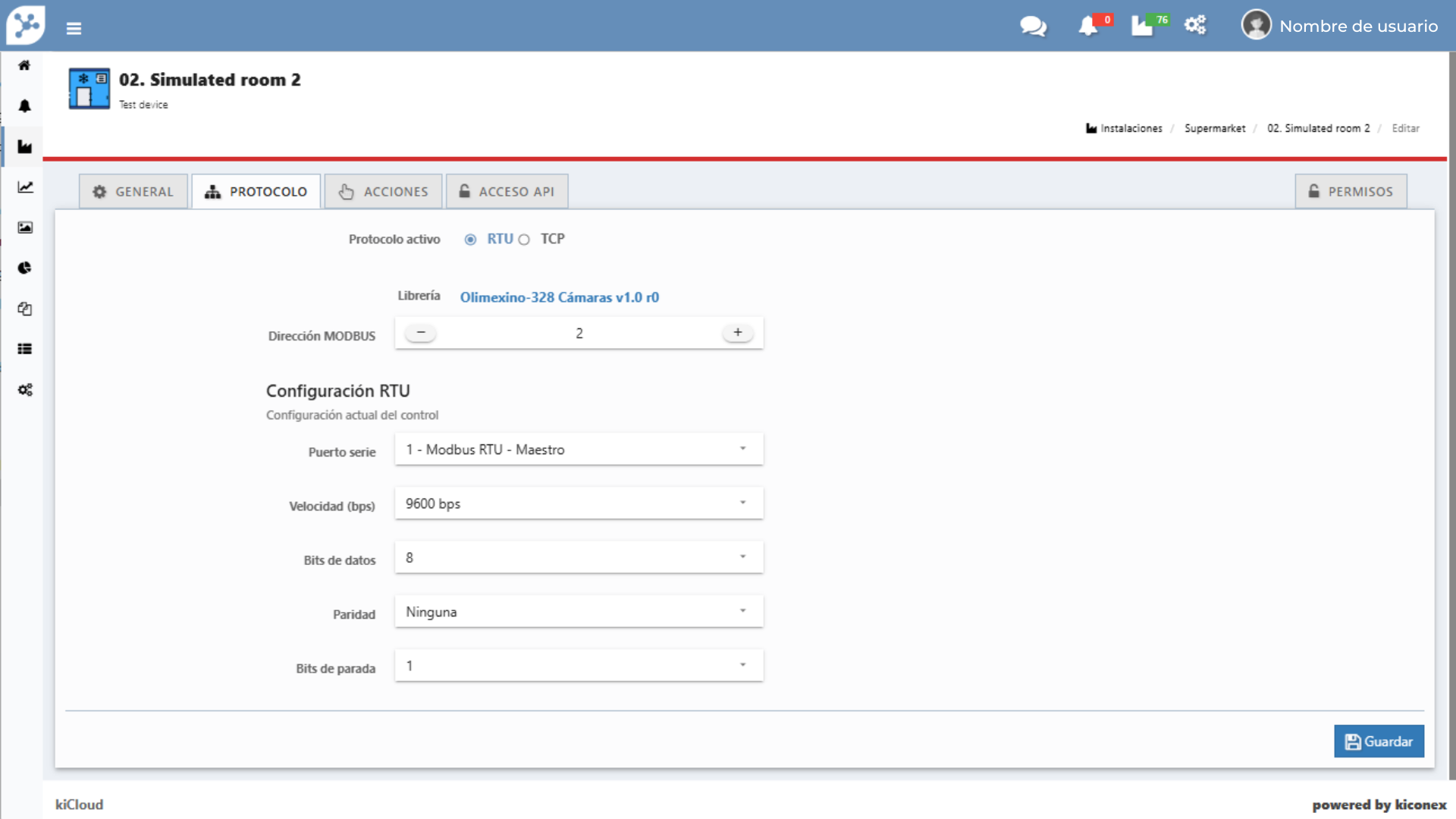This screenshot has width=1456, height=819.
Task: Open the ACCIONES tab
Action: (384, 192)
